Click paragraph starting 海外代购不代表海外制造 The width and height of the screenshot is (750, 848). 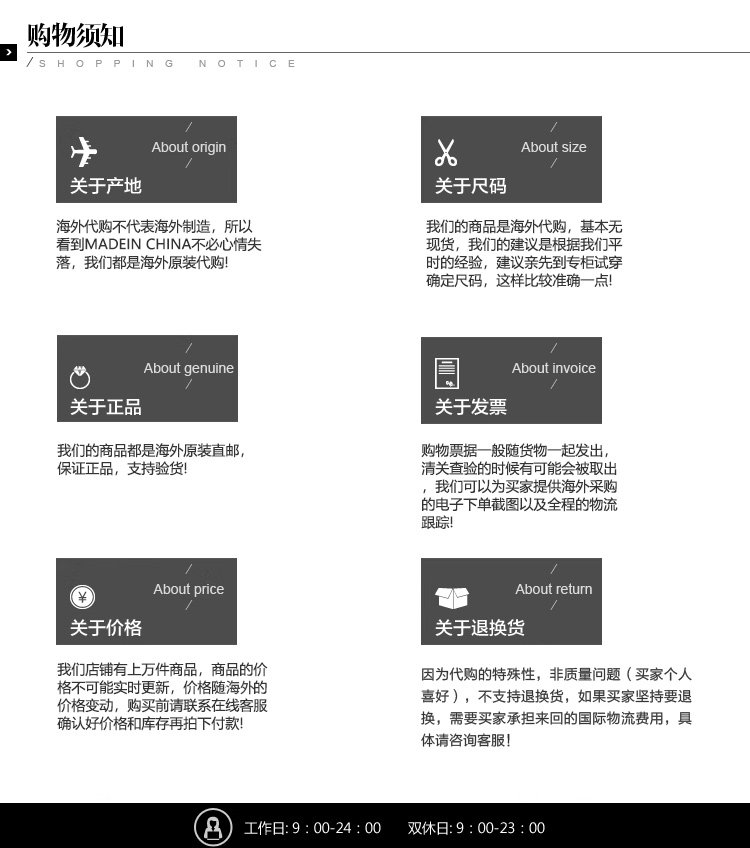tap(158, 244)
